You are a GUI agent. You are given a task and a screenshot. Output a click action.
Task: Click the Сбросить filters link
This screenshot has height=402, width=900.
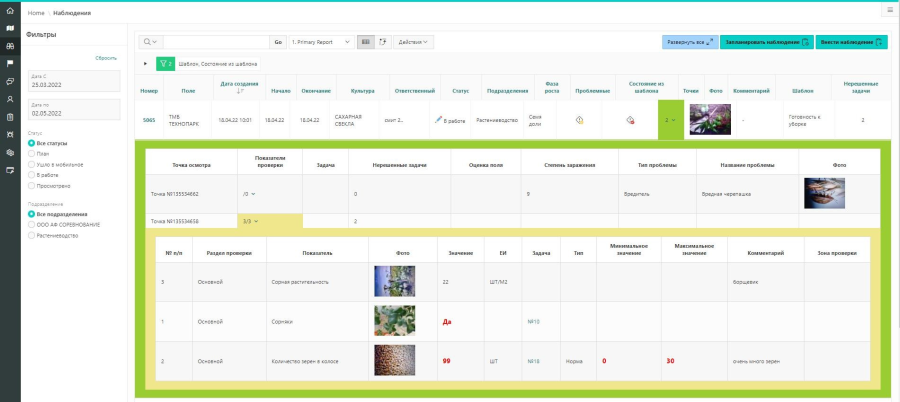[106, 58]
